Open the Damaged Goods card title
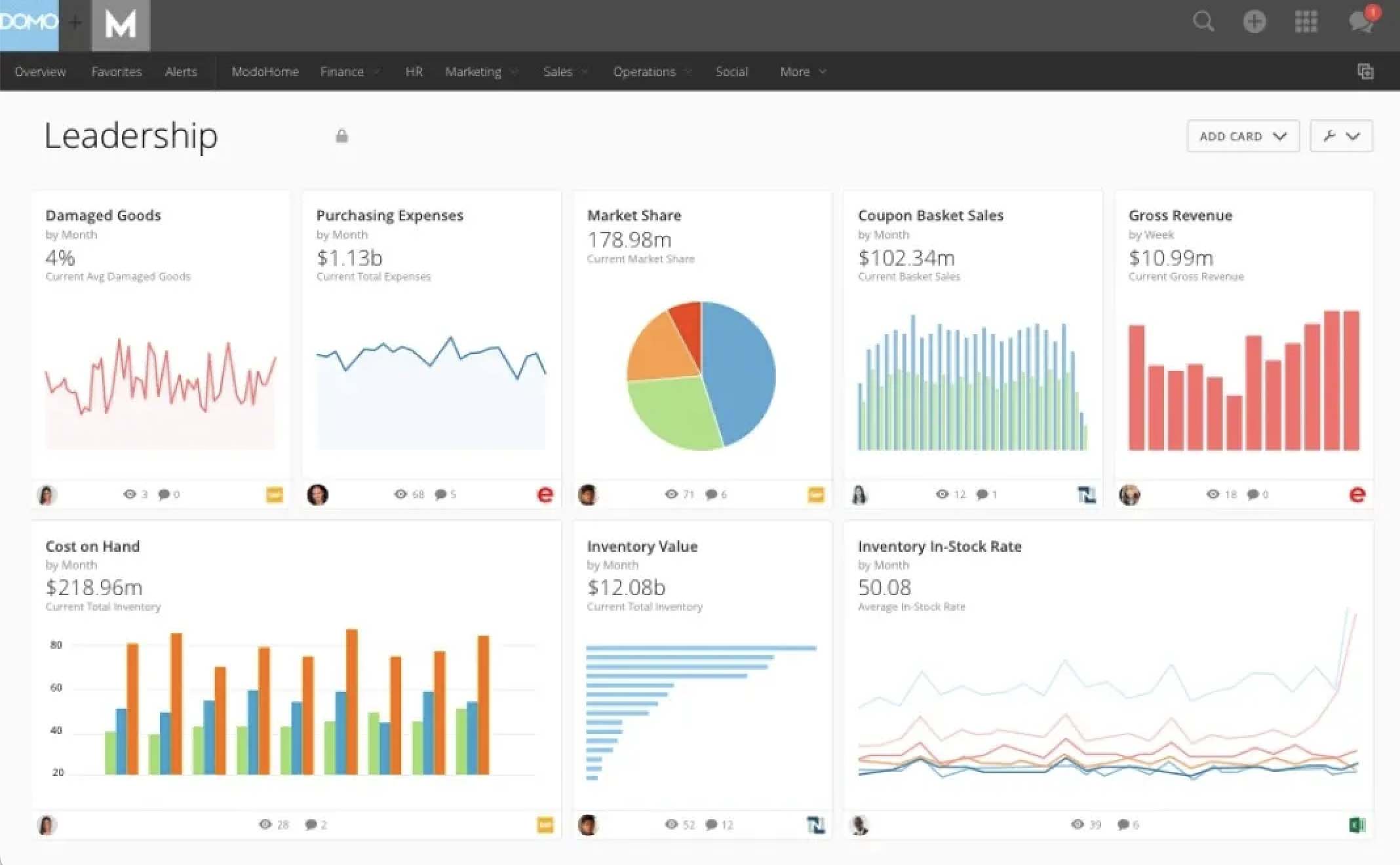1400x865 pixels. pyautogui.click(x=103, y=216)
